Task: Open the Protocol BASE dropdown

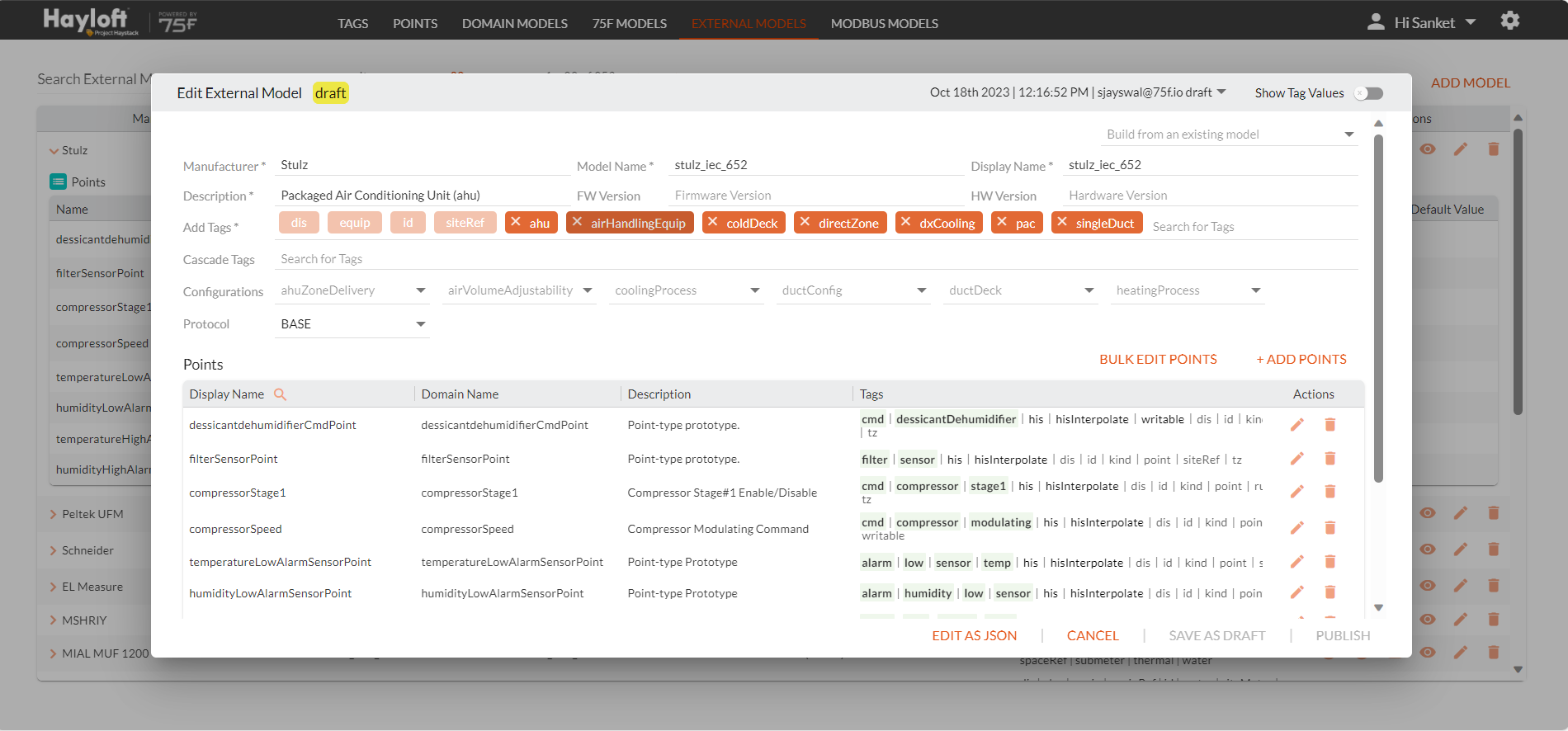Action: [352, 324]
